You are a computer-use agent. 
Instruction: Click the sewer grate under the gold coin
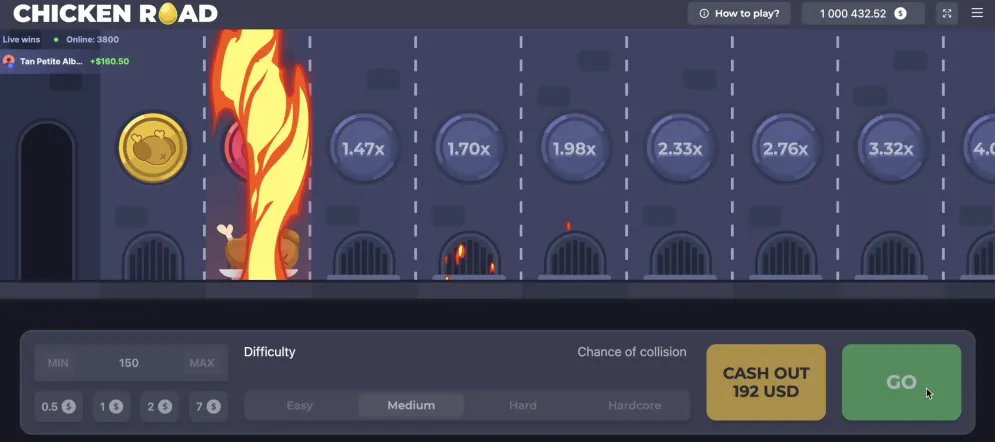point(153,255)
